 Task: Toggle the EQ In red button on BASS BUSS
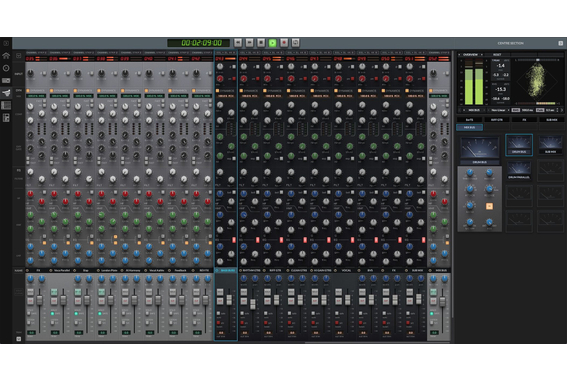pos(234,240)
